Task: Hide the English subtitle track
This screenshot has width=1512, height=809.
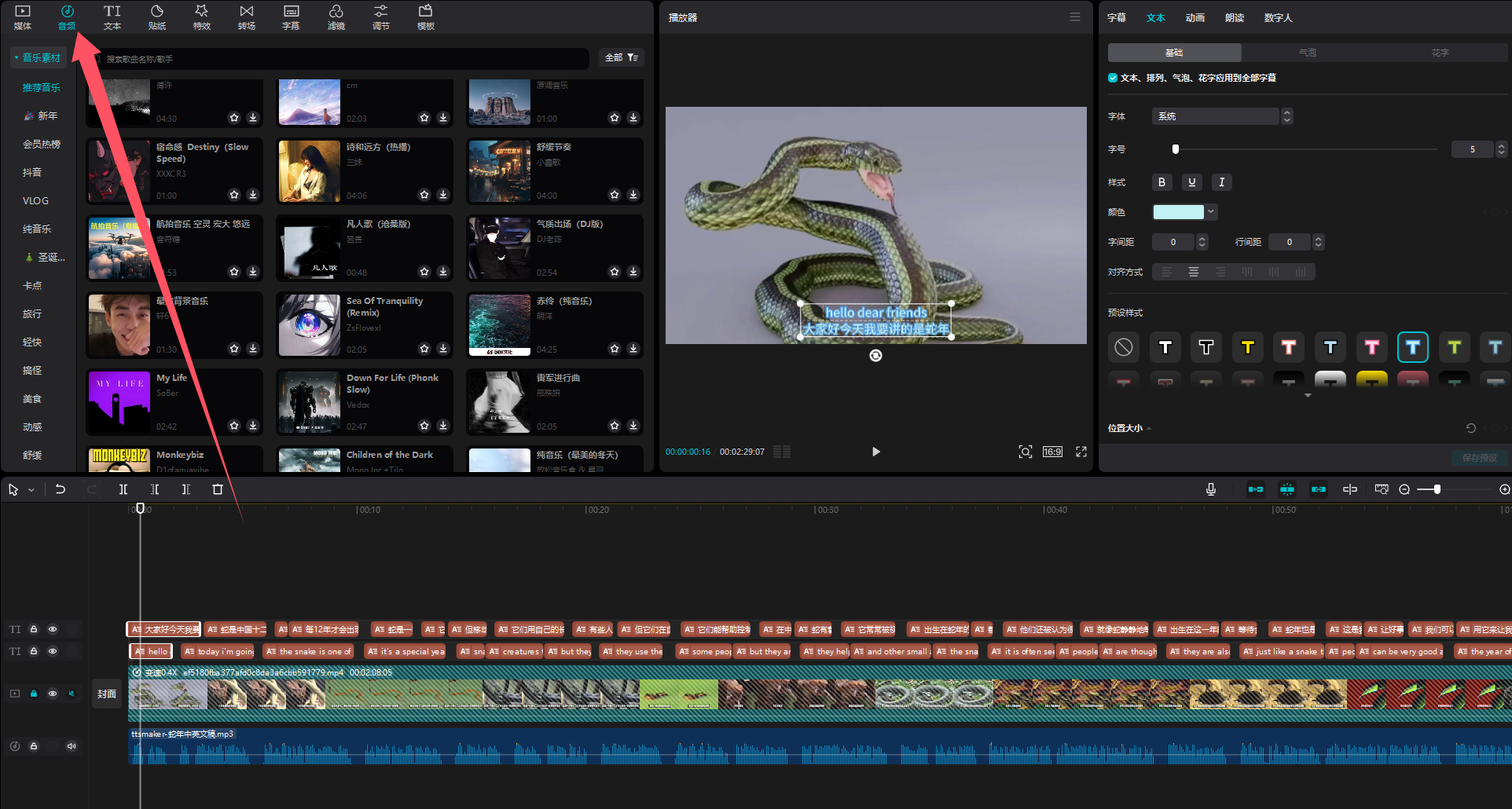Action: (x=53, y=651)
